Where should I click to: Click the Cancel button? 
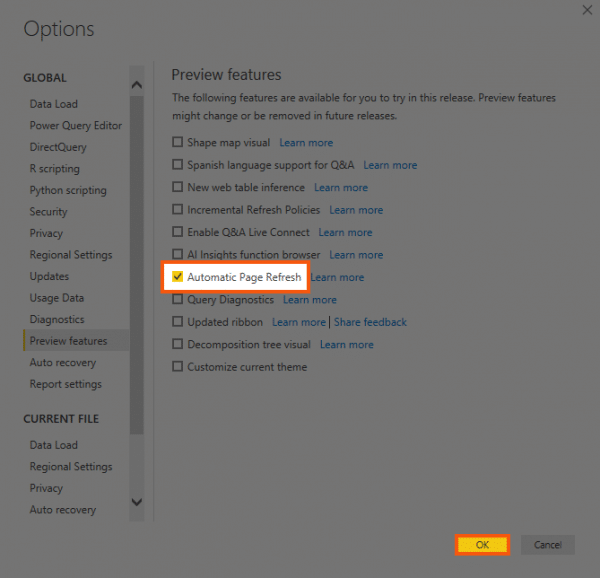point(548,545)
